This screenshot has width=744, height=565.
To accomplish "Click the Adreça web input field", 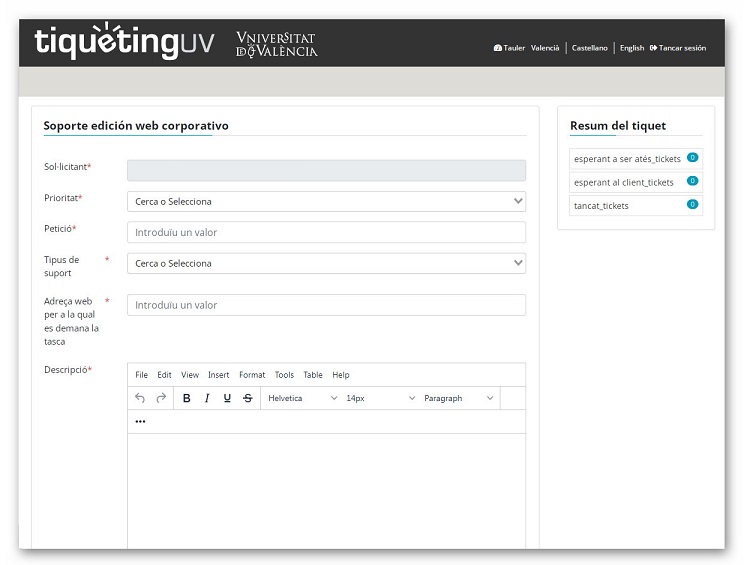I will (x=326, y=305).
